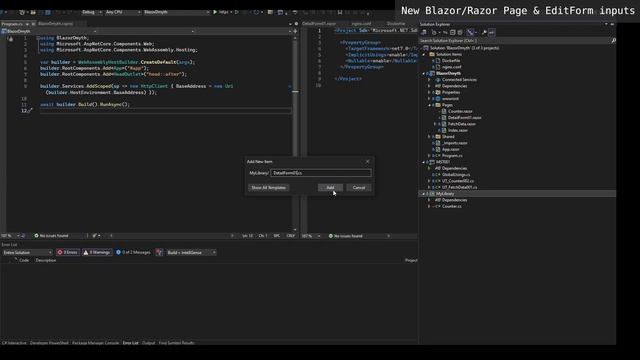Collapse the Pages folder
The height and width of the screenshot is (360, 640).
[x=429, y=105]
